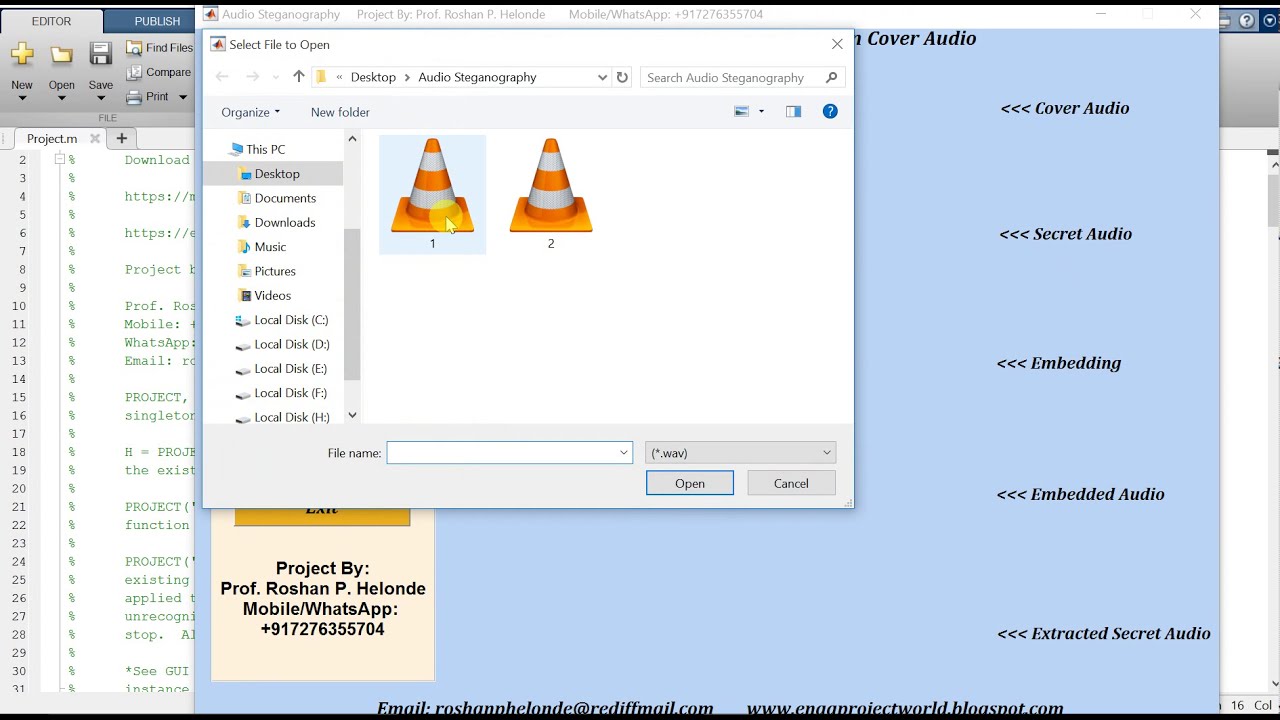The width and height of the screenshot is (1280, 720).
Task: Click the Forward arrow in file dialog
Action: [x=253, y=77]
